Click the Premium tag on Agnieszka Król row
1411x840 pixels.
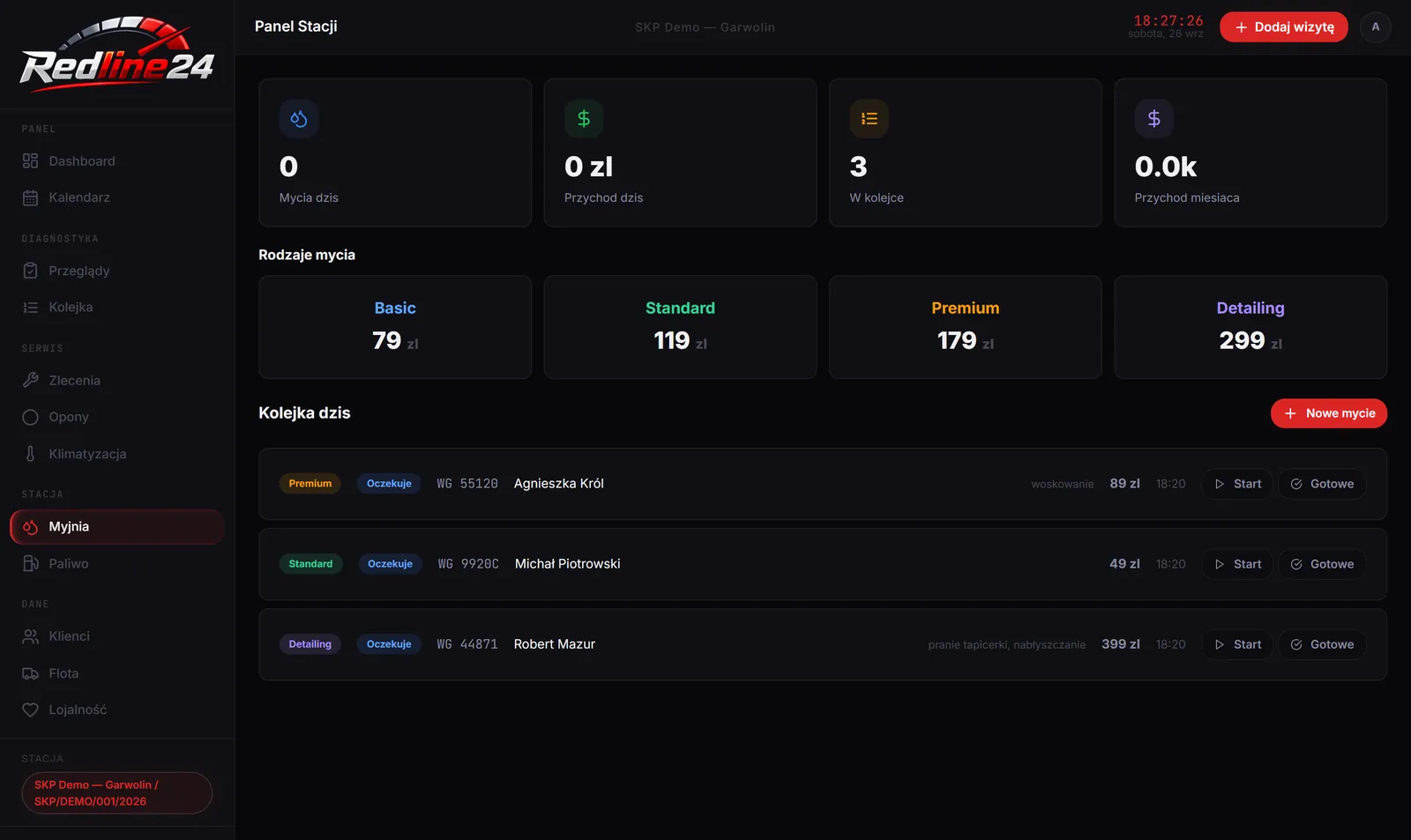(310, 484)
